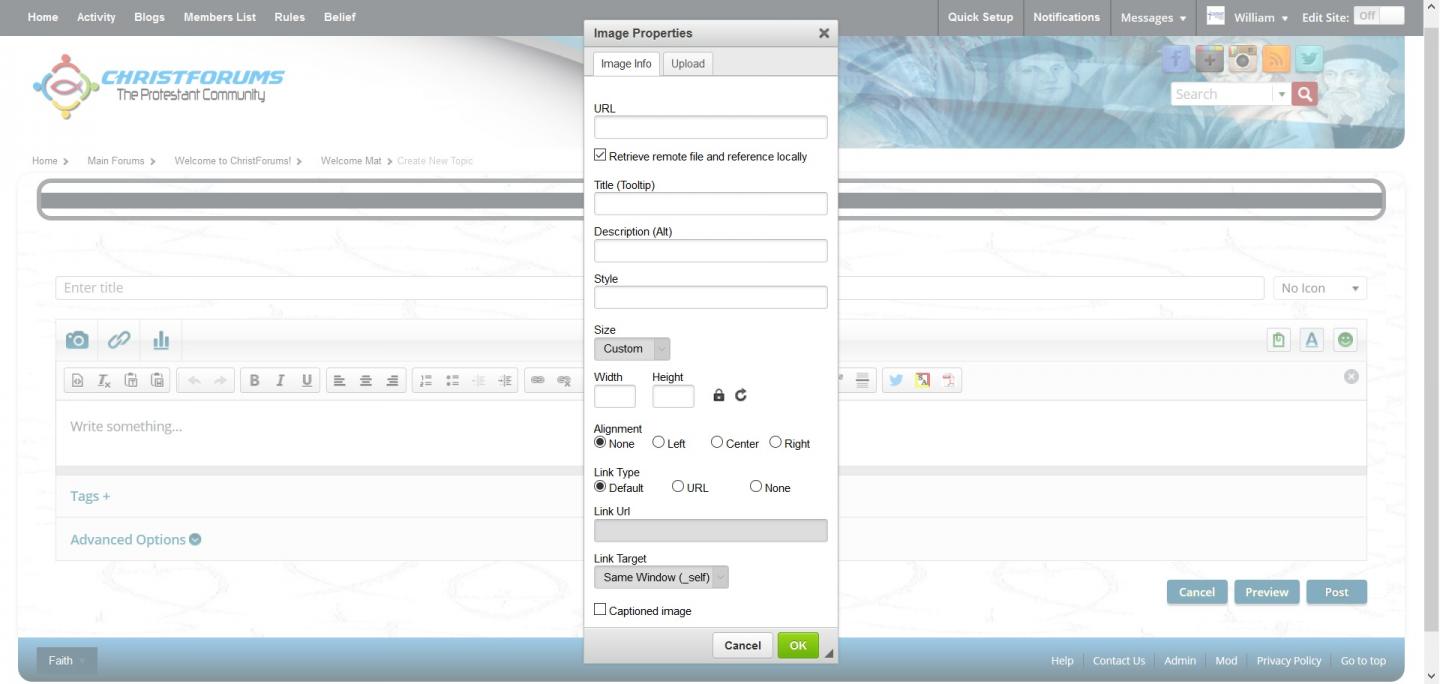Toggle source code view icon

pyautogui.click(x=77, y=380)
